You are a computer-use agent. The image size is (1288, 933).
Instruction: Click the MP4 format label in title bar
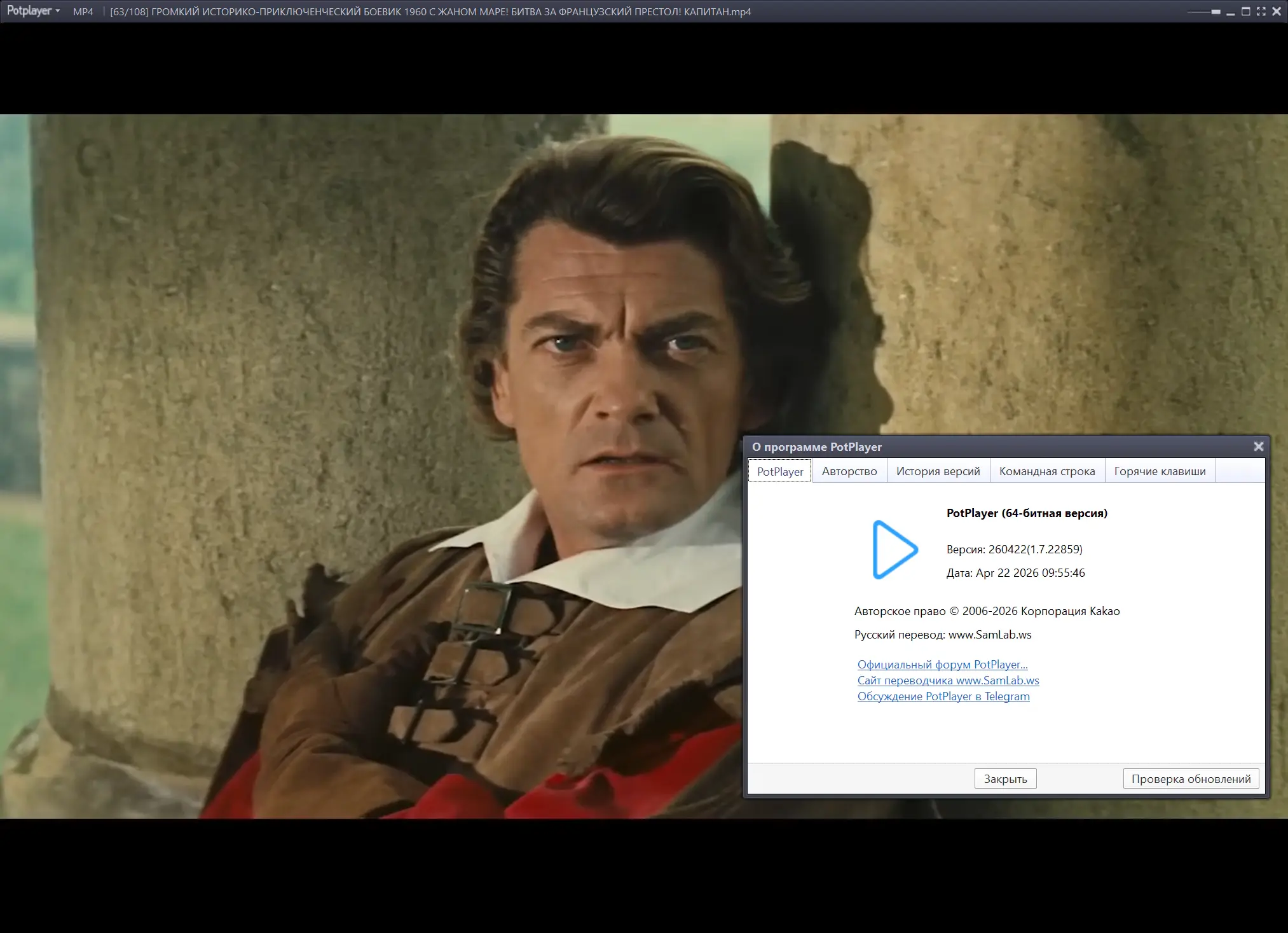[83, 12]
